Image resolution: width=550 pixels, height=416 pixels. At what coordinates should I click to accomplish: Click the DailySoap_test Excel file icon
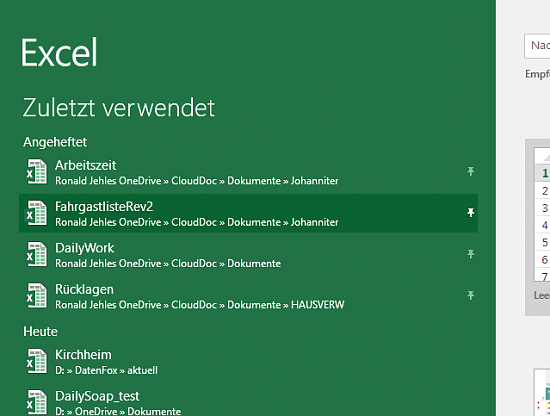pos(37,403)
